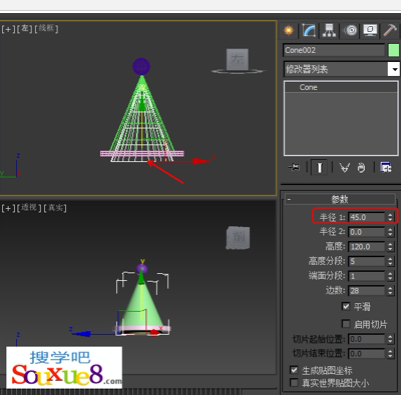This screenshot has width=401, height=395.
Task: Toggle the 平滑 smooth checkbox
Action: 346,306
